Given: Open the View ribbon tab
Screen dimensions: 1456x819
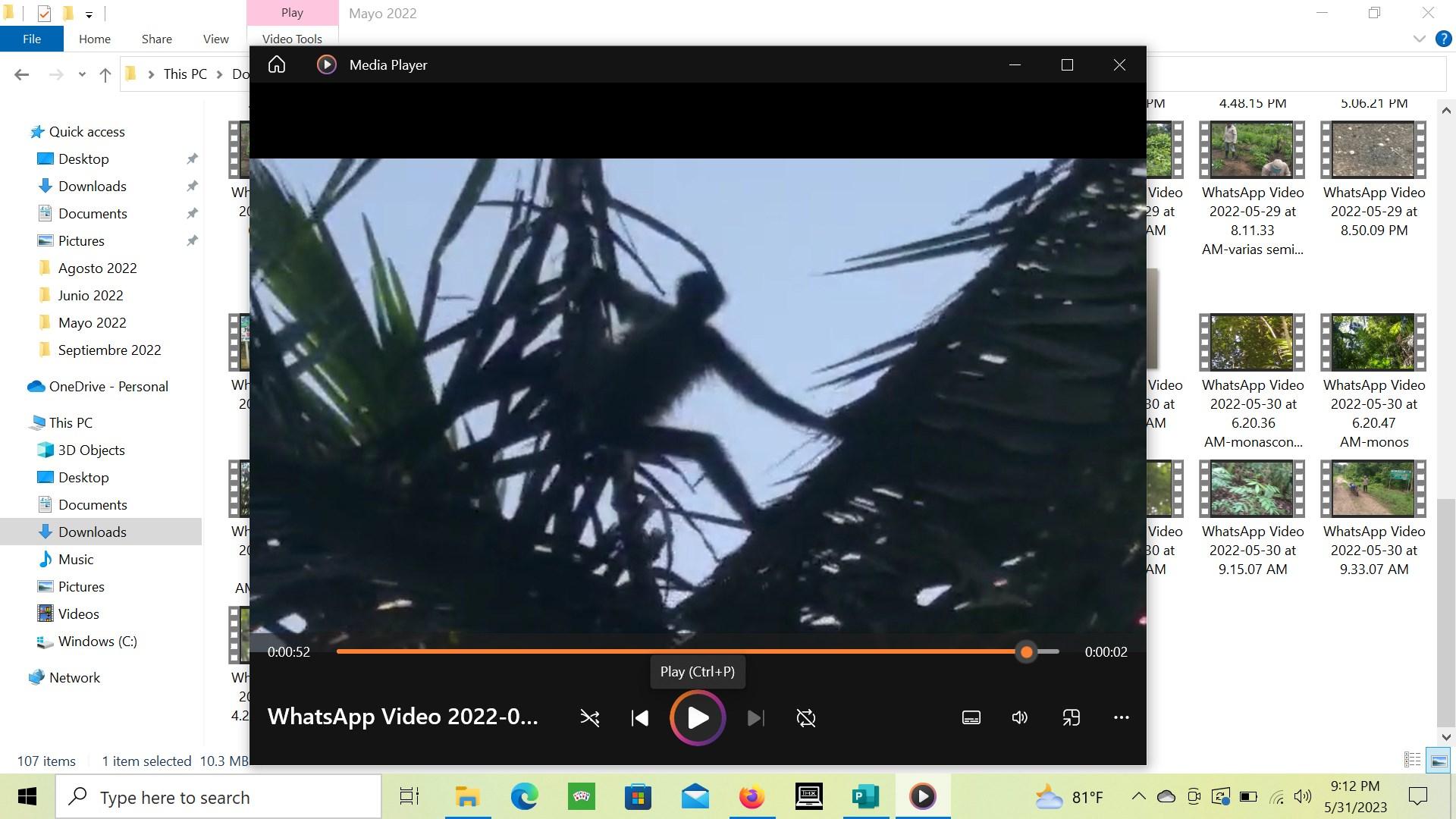Looking at the screenshot, I should 215,39.
